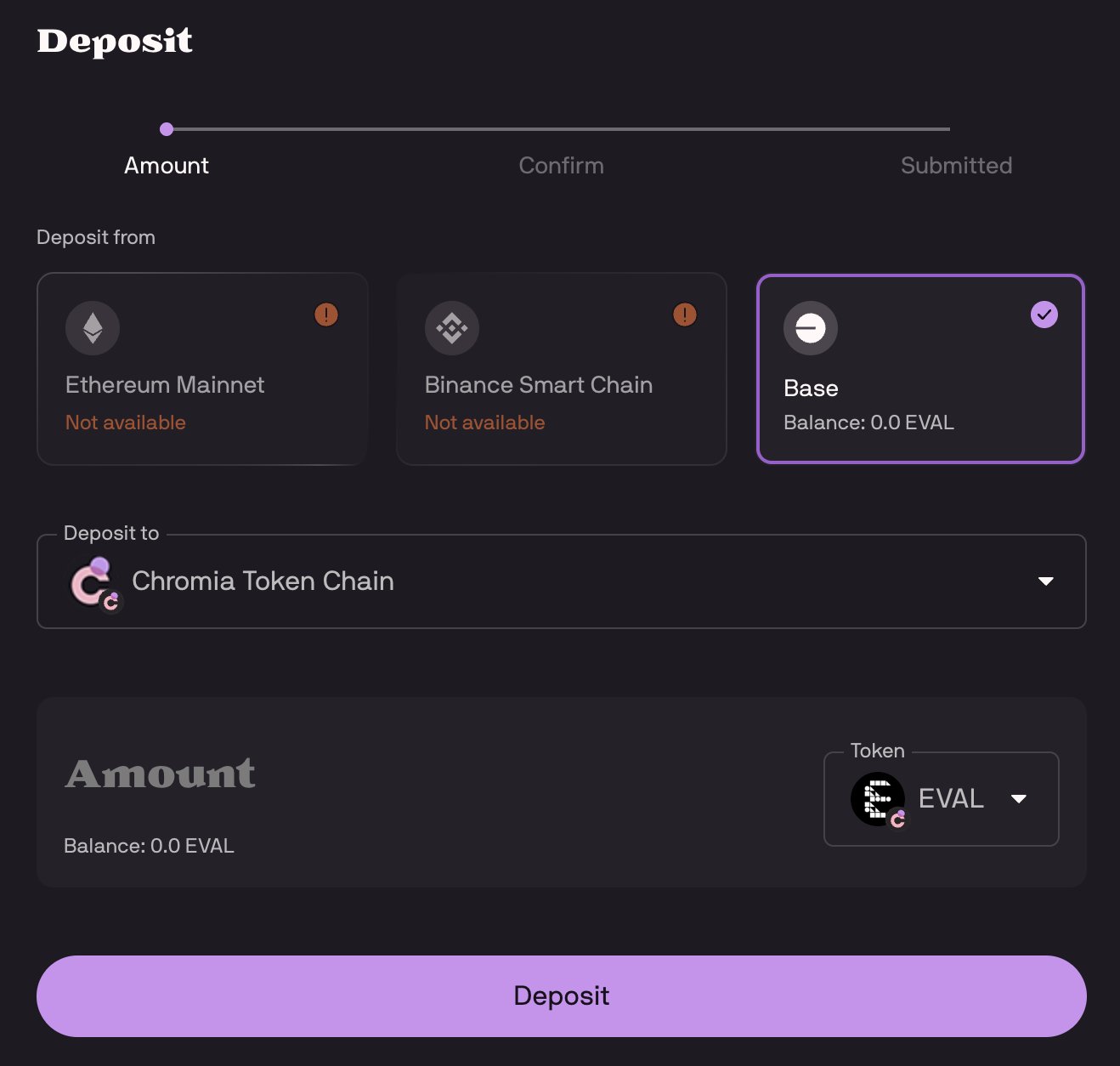Click the purple checkmark on Base card

point(1044,315)
